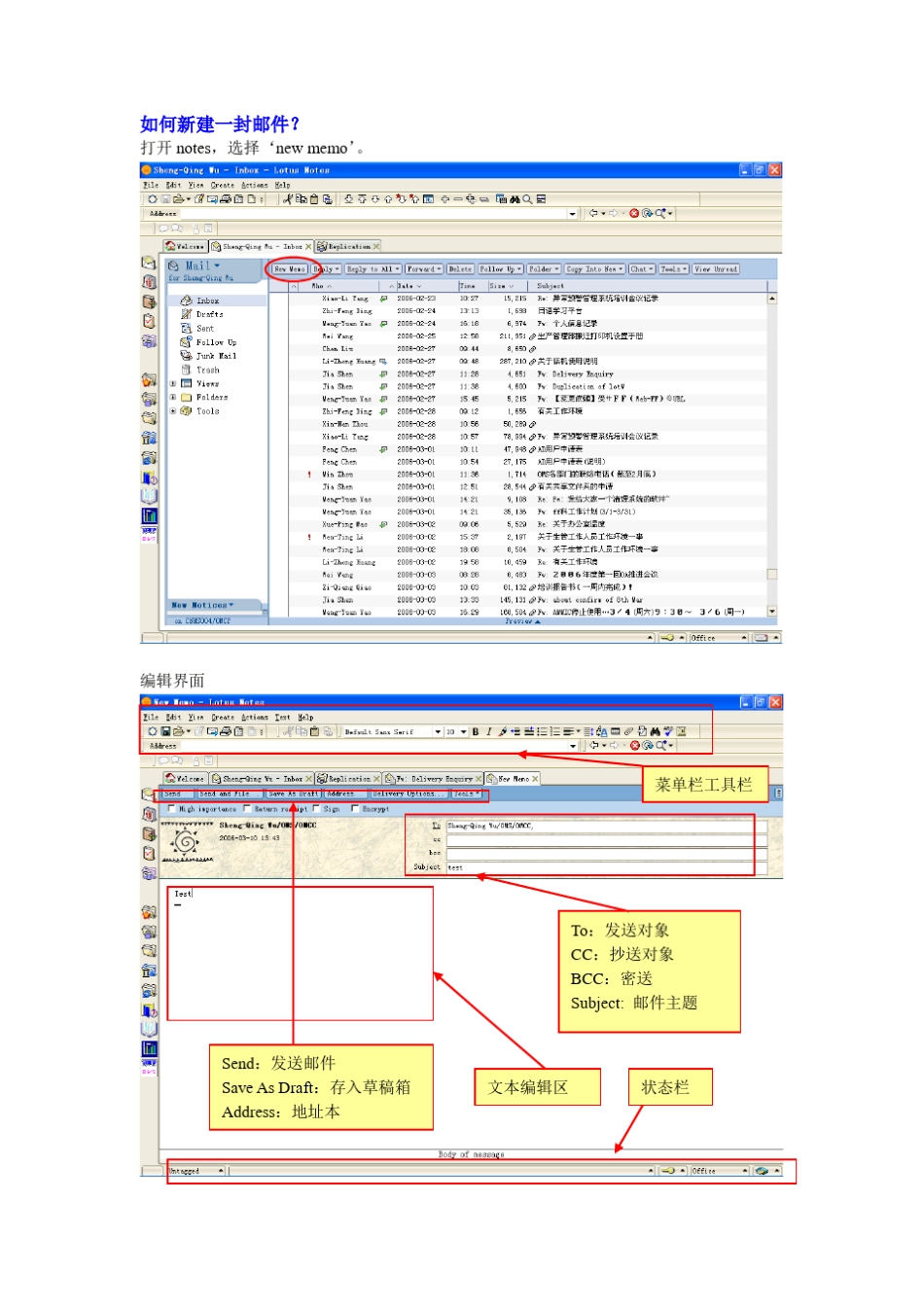Expand the Folders tree node

(173, 398)
